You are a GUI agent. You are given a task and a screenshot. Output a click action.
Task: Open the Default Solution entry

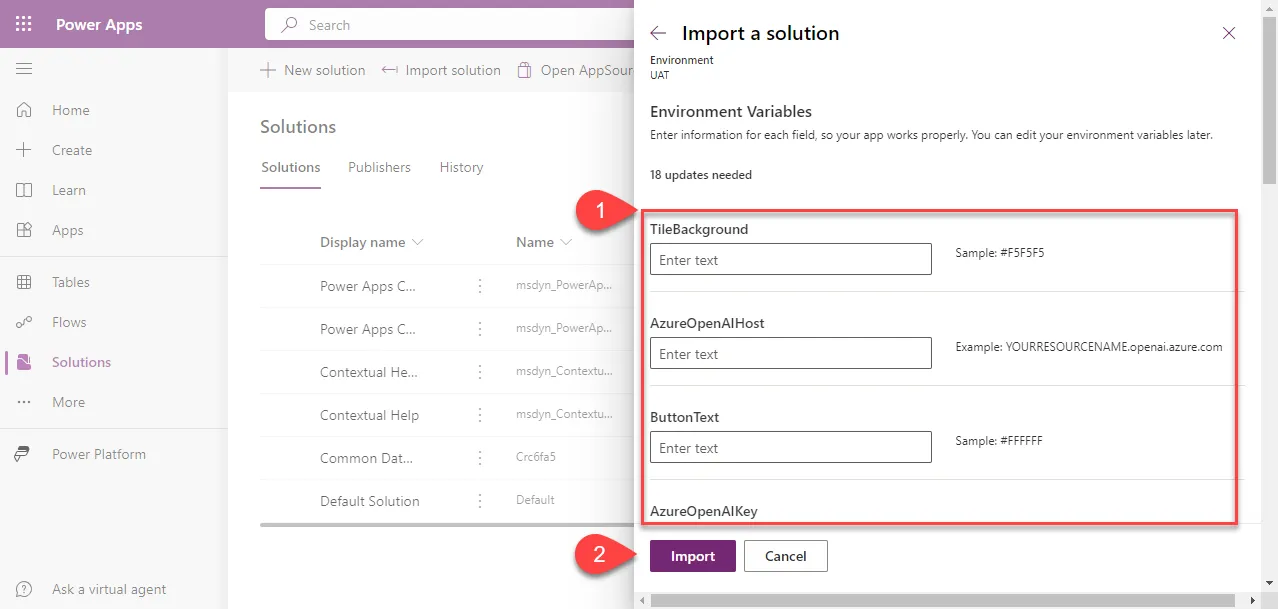pyautogui.click(x=369, y=501)
